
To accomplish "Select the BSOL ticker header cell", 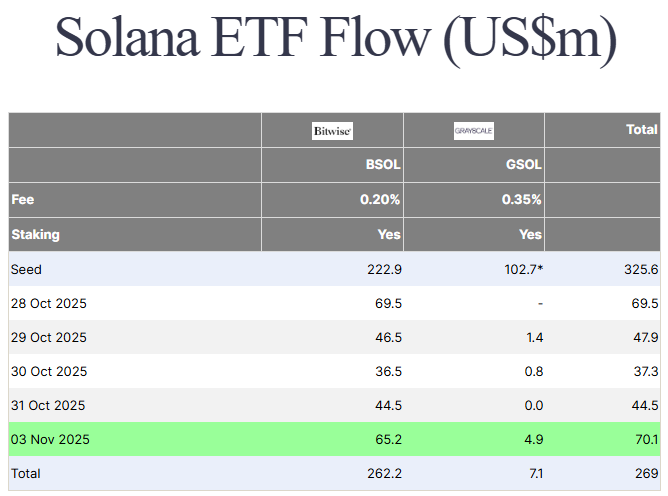I will (x=384, y=165).
